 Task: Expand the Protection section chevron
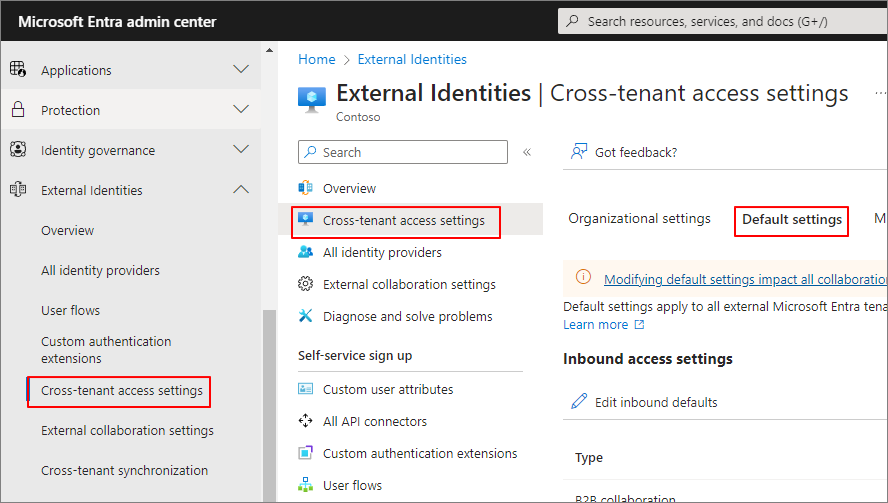tap(241, 109)
